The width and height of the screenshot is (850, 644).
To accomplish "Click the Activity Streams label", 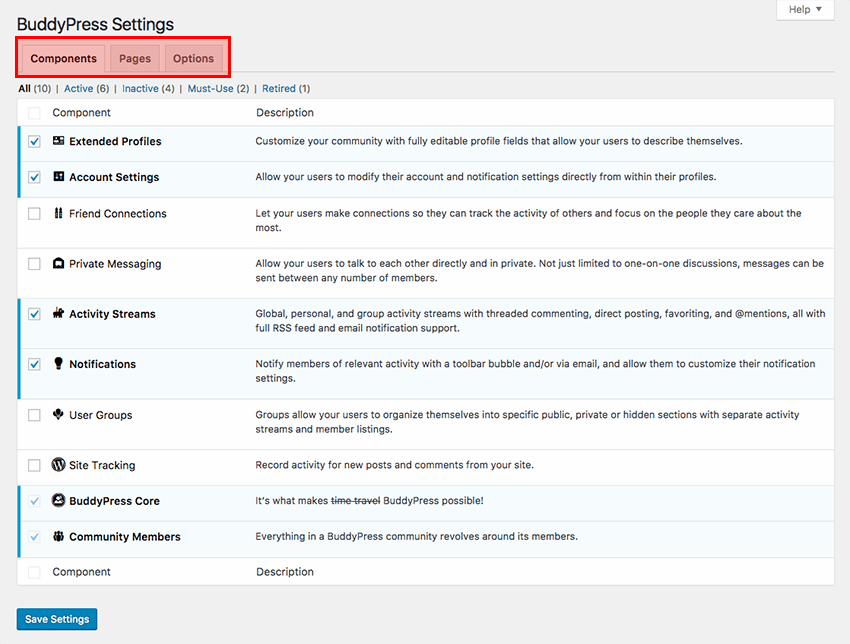I will pos(112,314).
